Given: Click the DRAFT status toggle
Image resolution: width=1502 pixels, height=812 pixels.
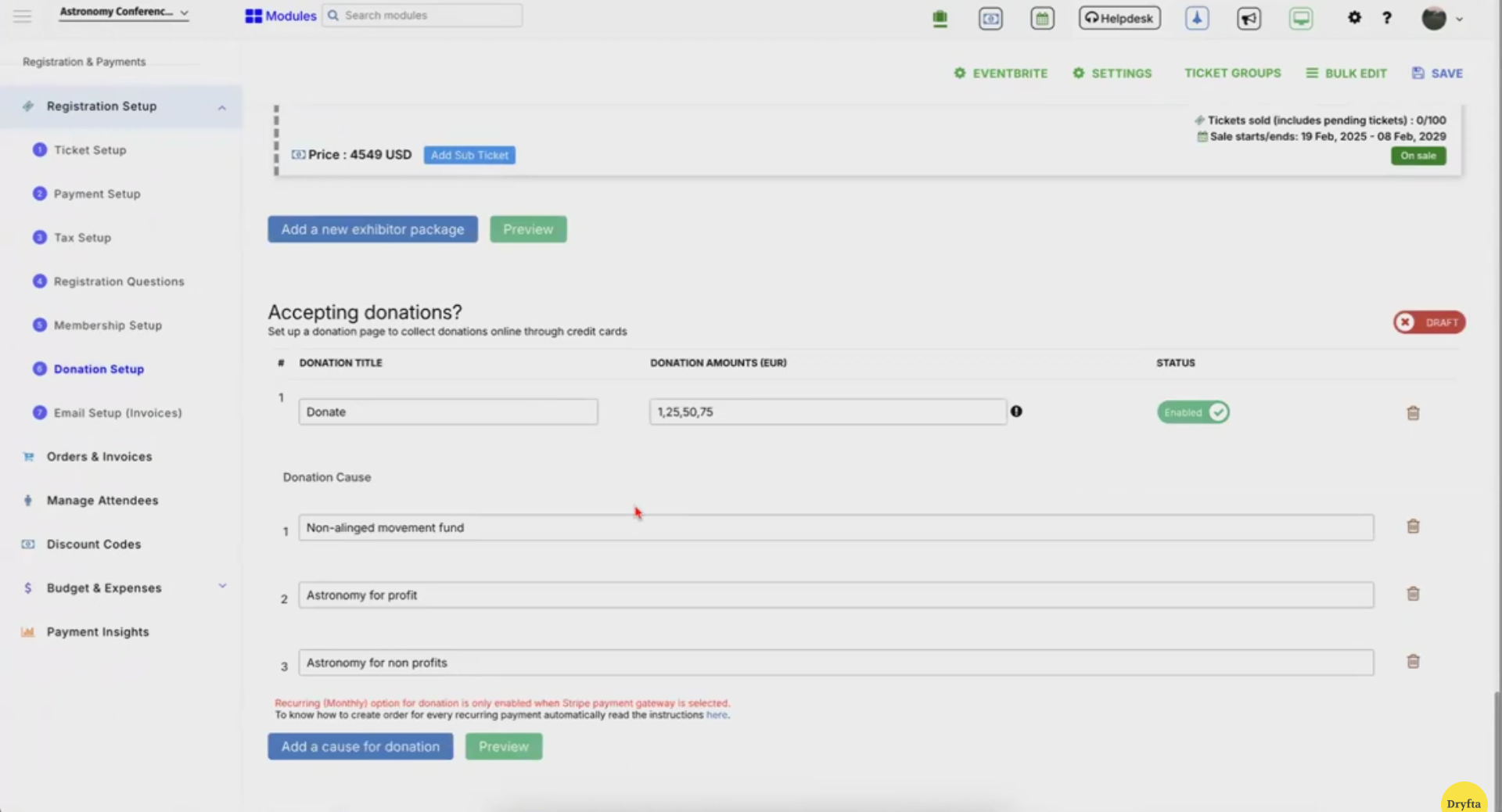Looking at the screenshot, I should (1428, 322).
